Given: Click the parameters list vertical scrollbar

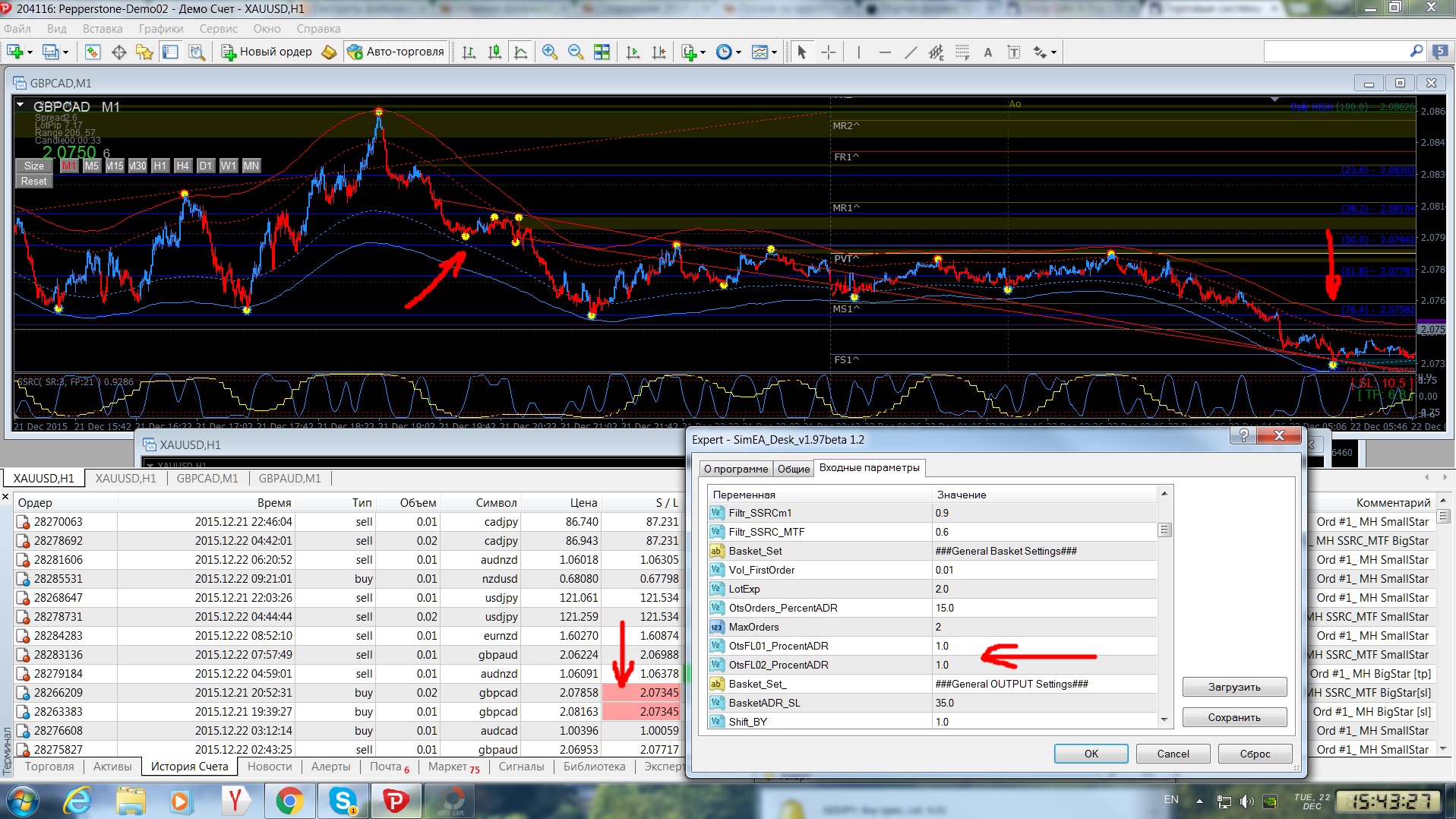Looking at the screenshot, I should coord(1164,608).
